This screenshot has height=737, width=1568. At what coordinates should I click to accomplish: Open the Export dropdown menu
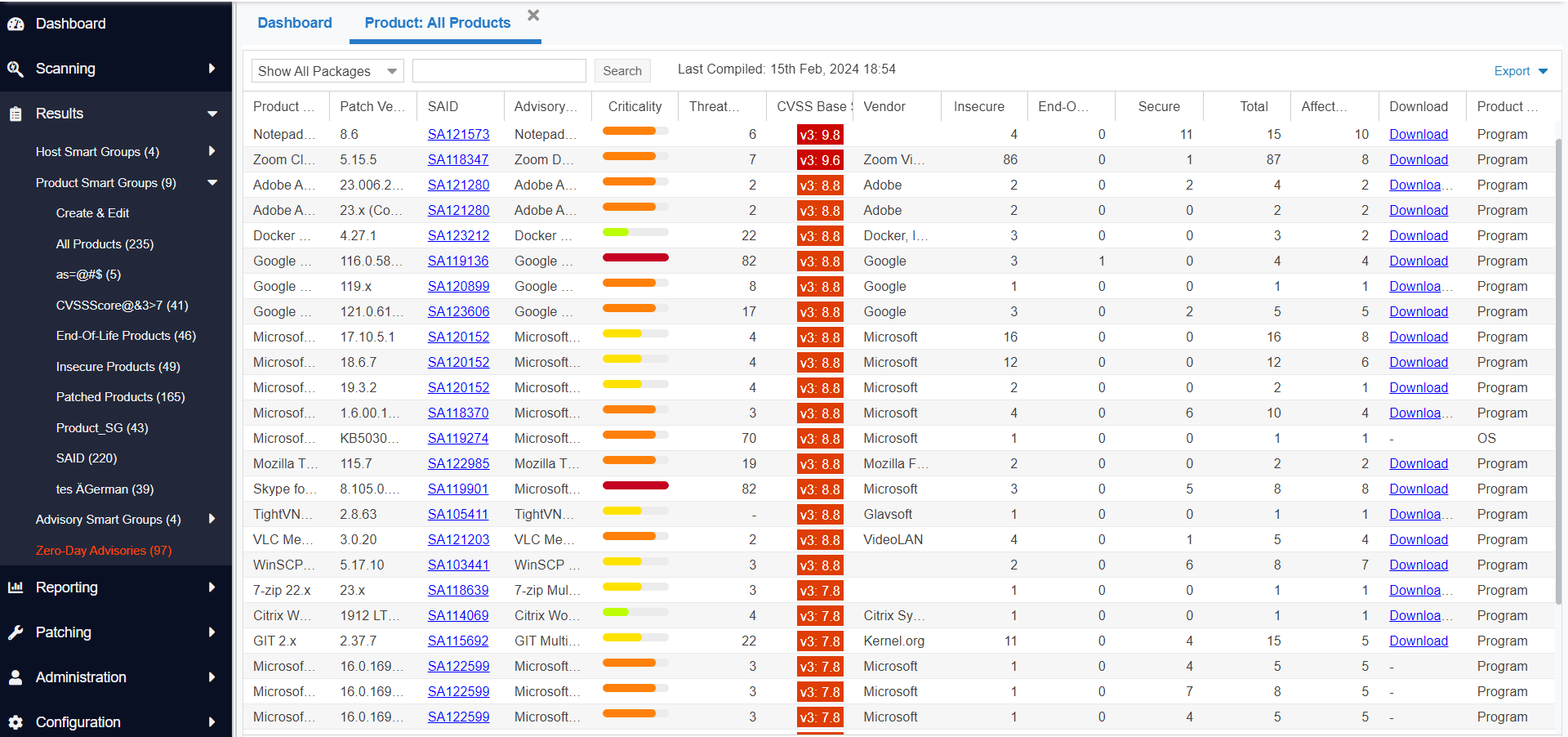pyautogui.click(x=1520, y=71)
